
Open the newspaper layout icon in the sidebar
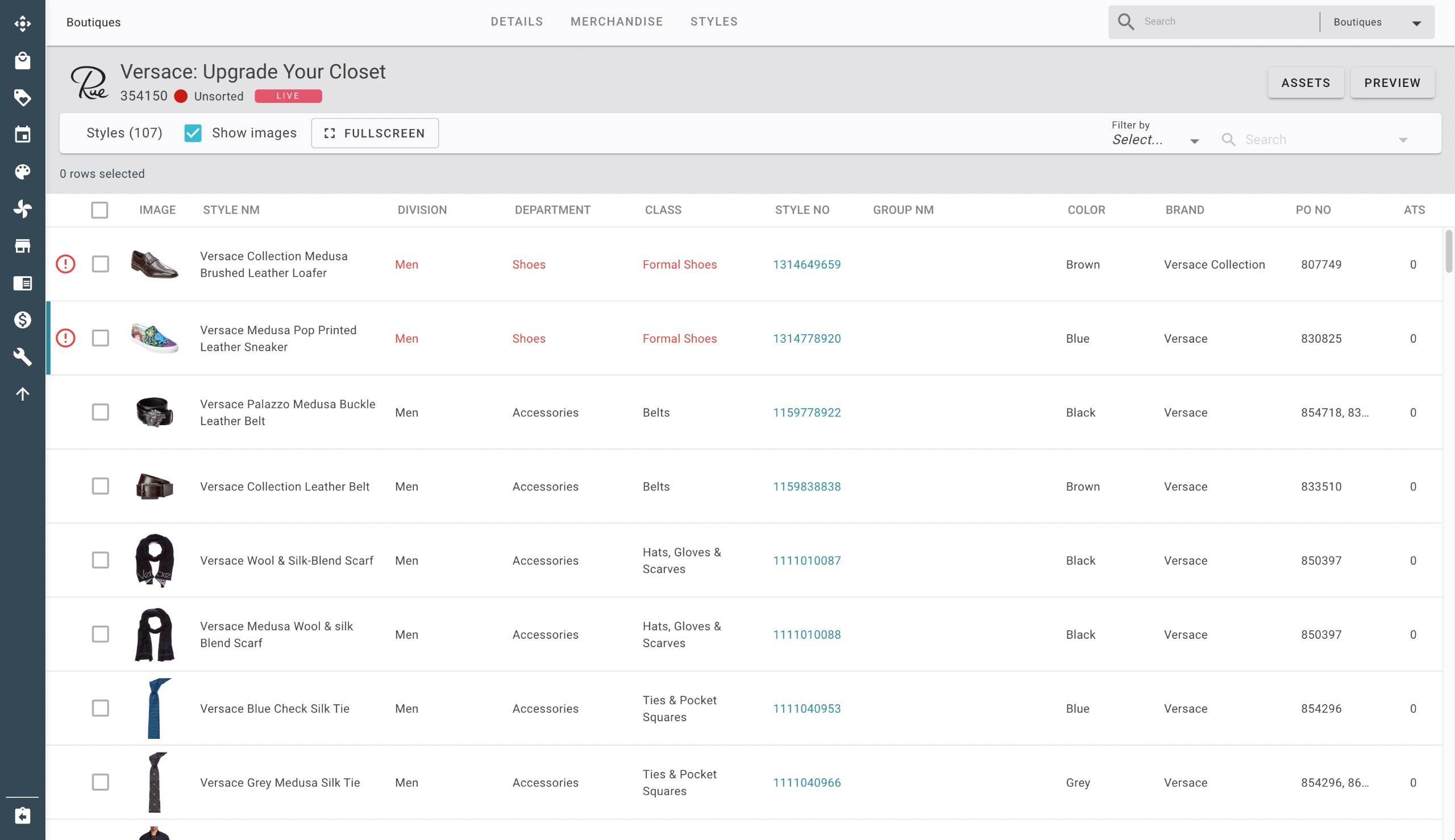[x=23, y=282]
